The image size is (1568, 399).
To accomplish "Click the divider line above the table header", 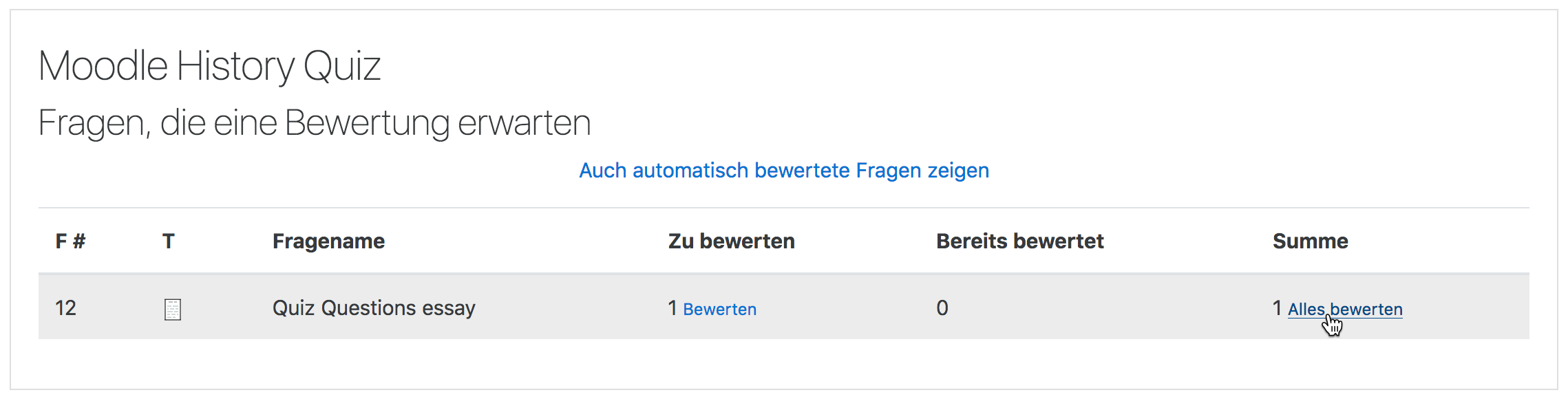I will pos(783,208).
